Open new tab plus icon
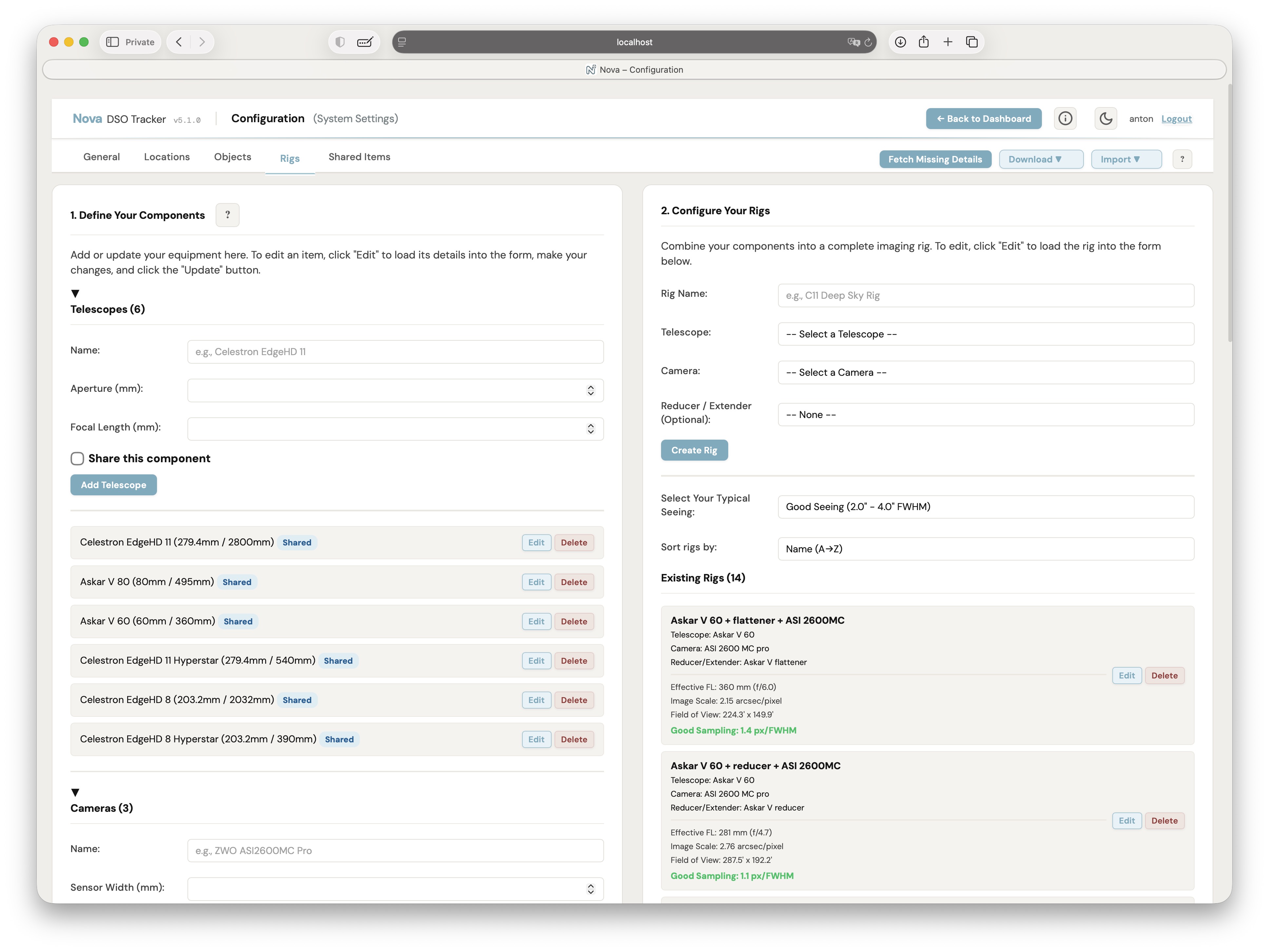The width and height of the screenshot is (1269, 952). pyautogui.click(x=948, y=42)
